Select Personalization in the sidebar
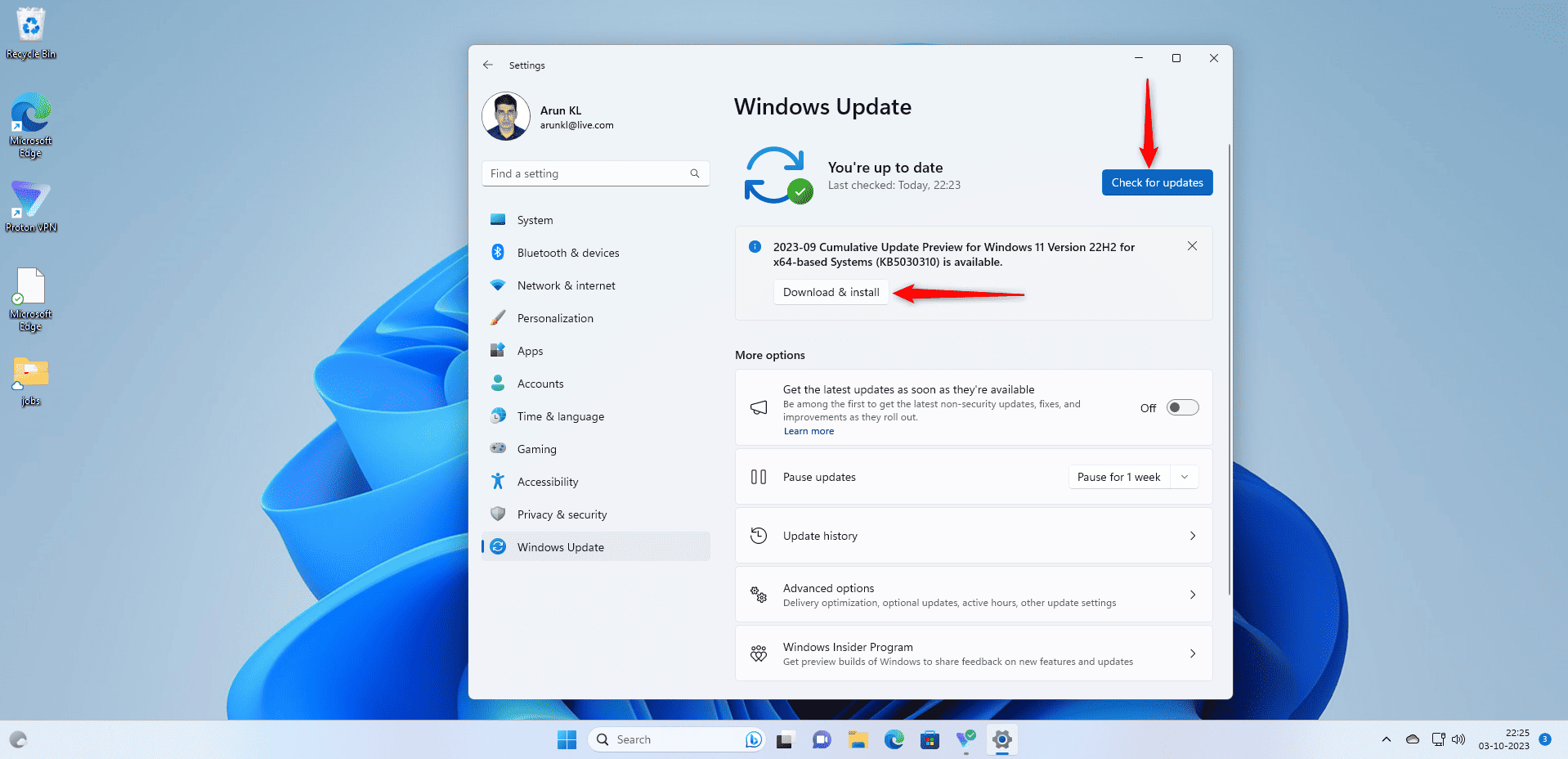 [595, 318]
